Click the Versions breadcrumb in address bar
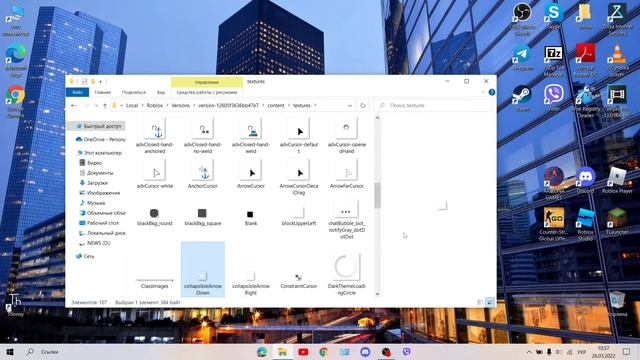Screen dimensions: 640x360 [x=181, y=105]
